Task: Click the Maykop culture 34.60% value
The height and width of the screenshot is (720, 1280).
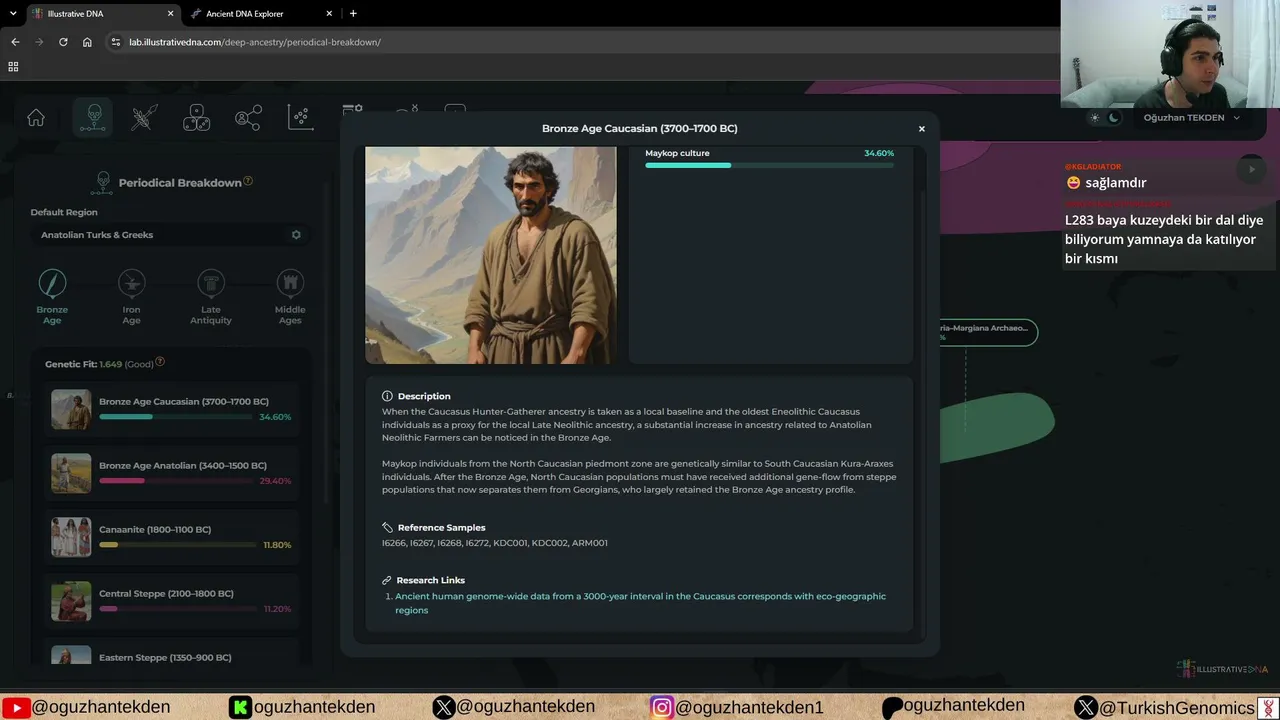Action: click(879, 153)
